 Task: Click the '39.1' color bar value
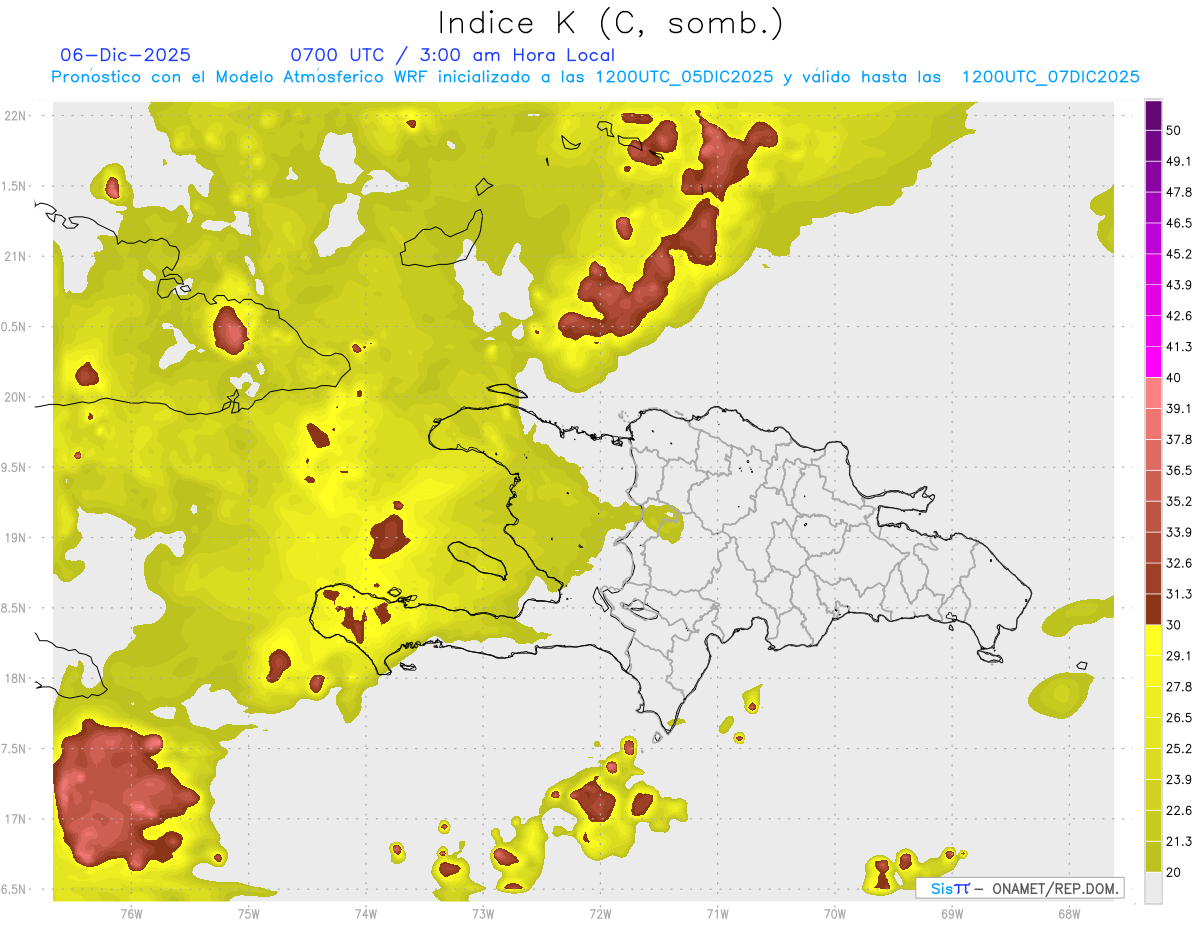coord(1179,409)
